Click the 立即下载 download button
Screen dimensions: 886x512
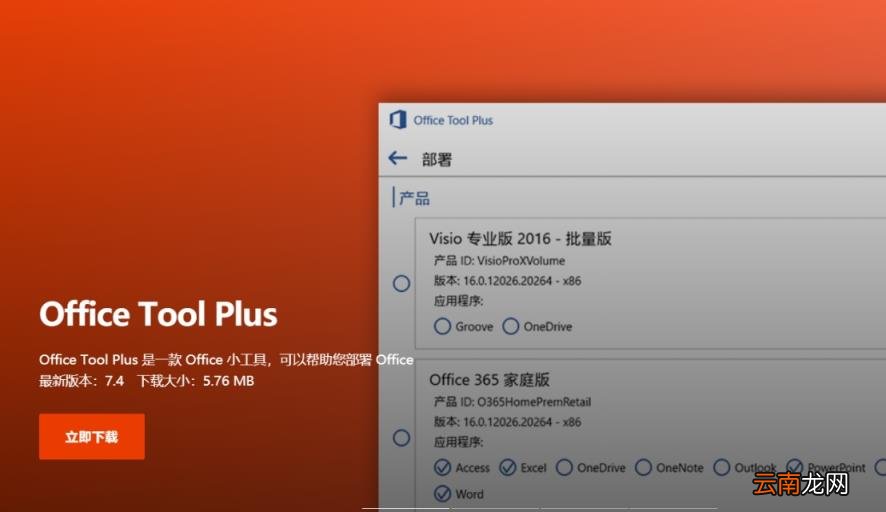[92, 436]
